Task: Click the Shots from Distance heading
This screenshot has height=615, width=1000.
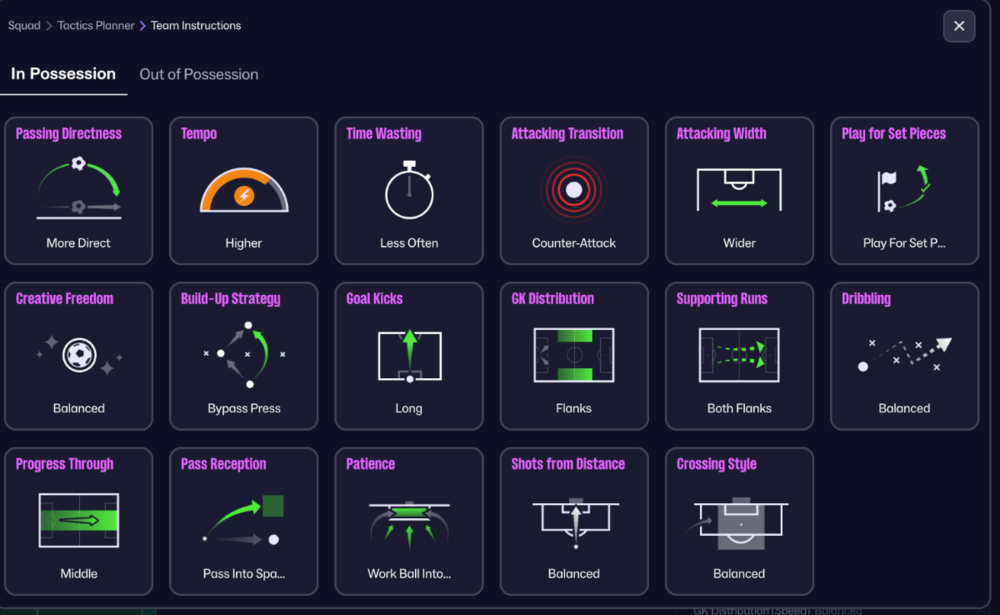Action: (x=568, y=464)
